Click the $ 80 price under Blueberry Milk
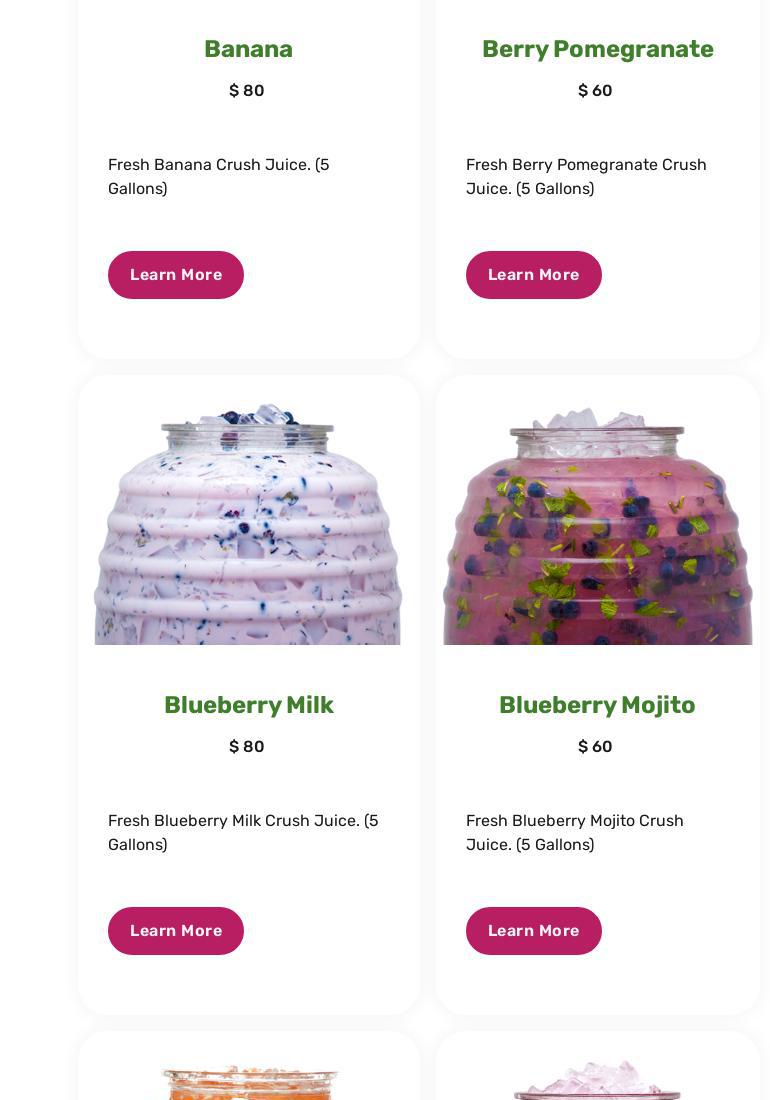This screenshot has height=1100, width=770. point(247,746)
